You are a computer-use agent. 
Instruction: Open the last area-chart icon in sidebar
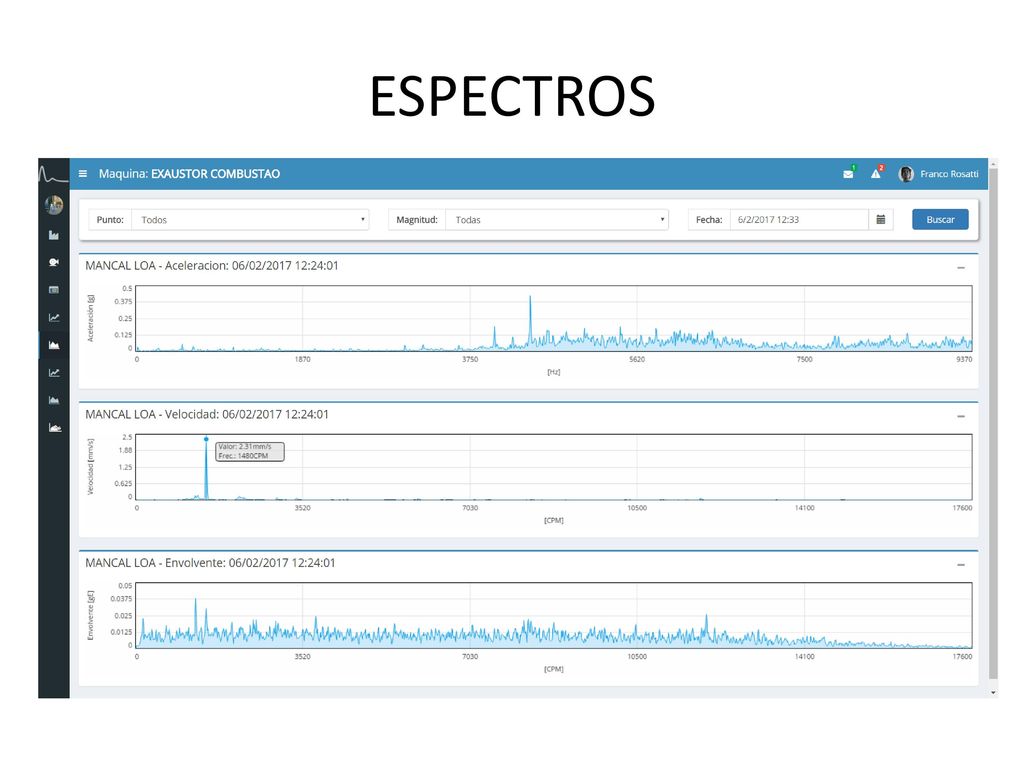(55, 428)
